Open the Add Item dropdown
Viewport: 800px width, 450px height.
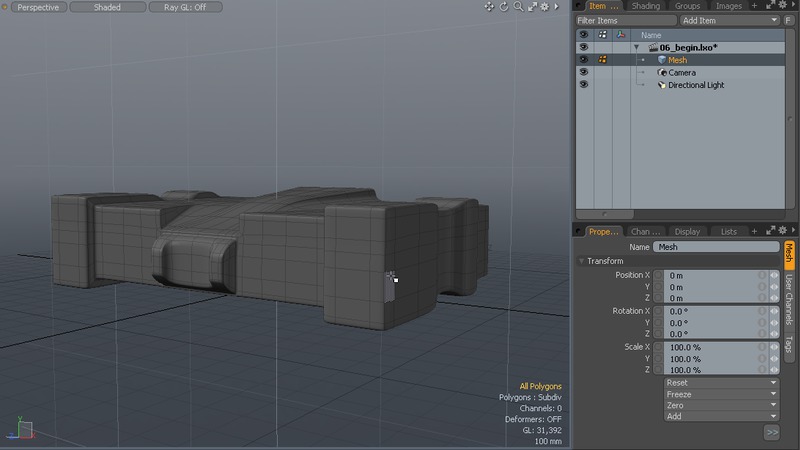(x=728, y=20)
